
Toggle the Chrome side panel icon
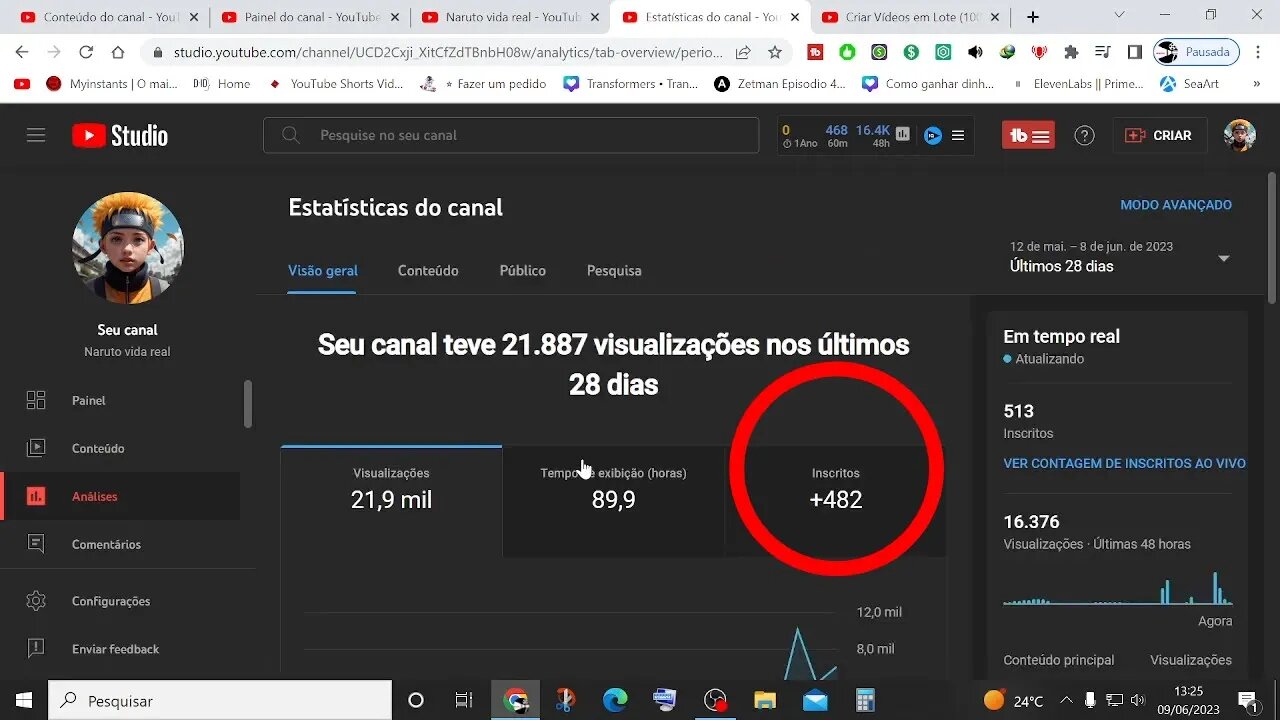coord(1134,53)
